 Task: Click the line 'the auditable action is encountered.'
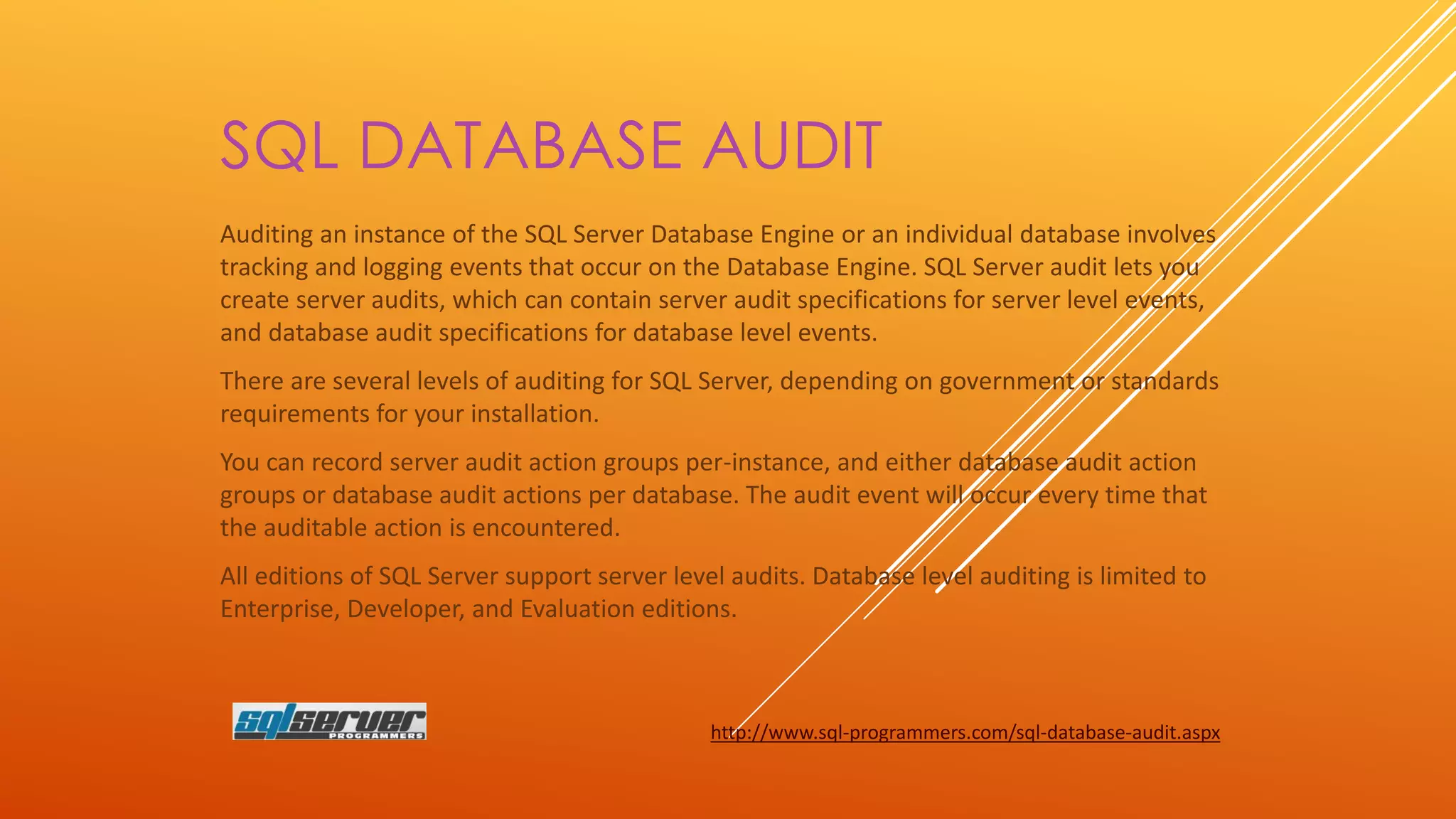point(420,528)
